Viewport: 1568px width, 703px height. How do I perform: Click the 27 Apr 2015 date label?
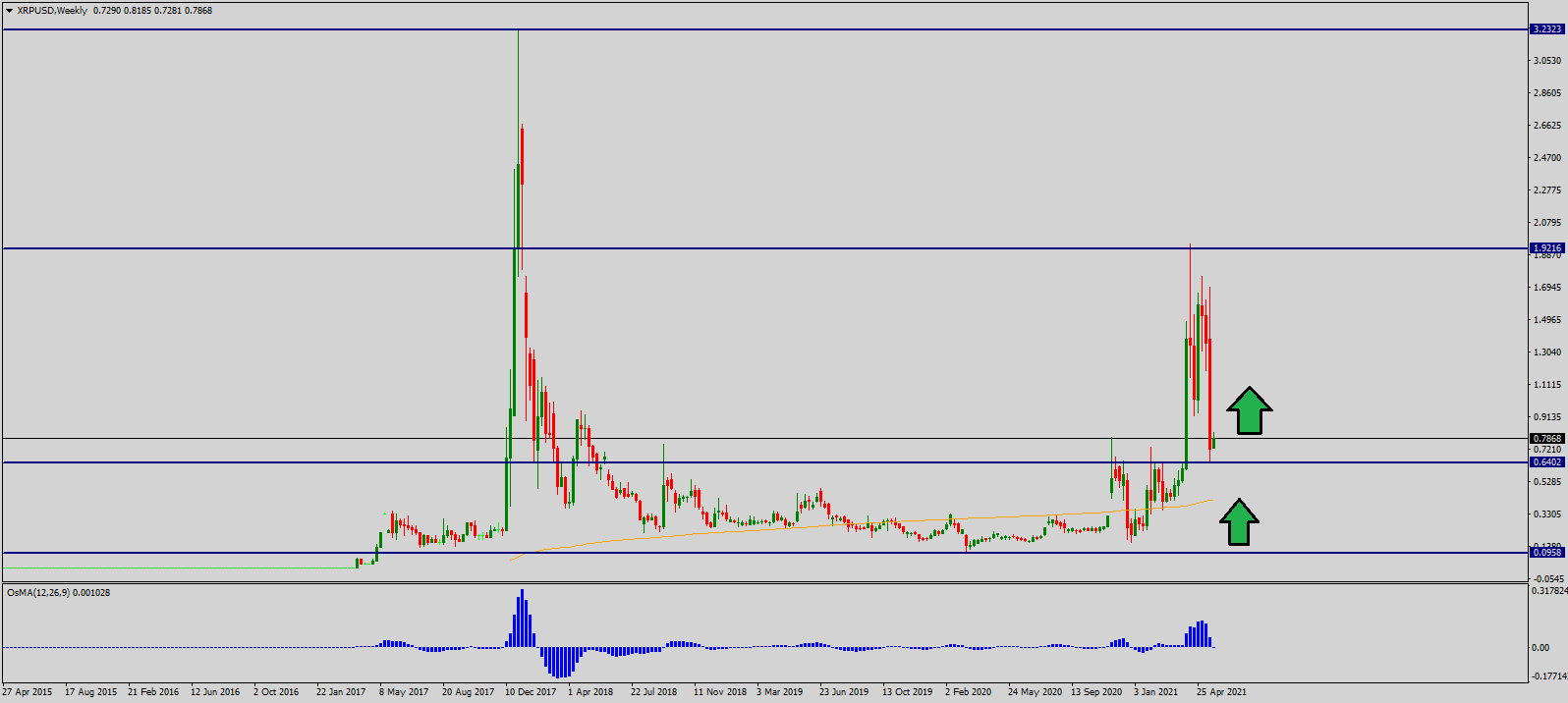tap(28, 692)
